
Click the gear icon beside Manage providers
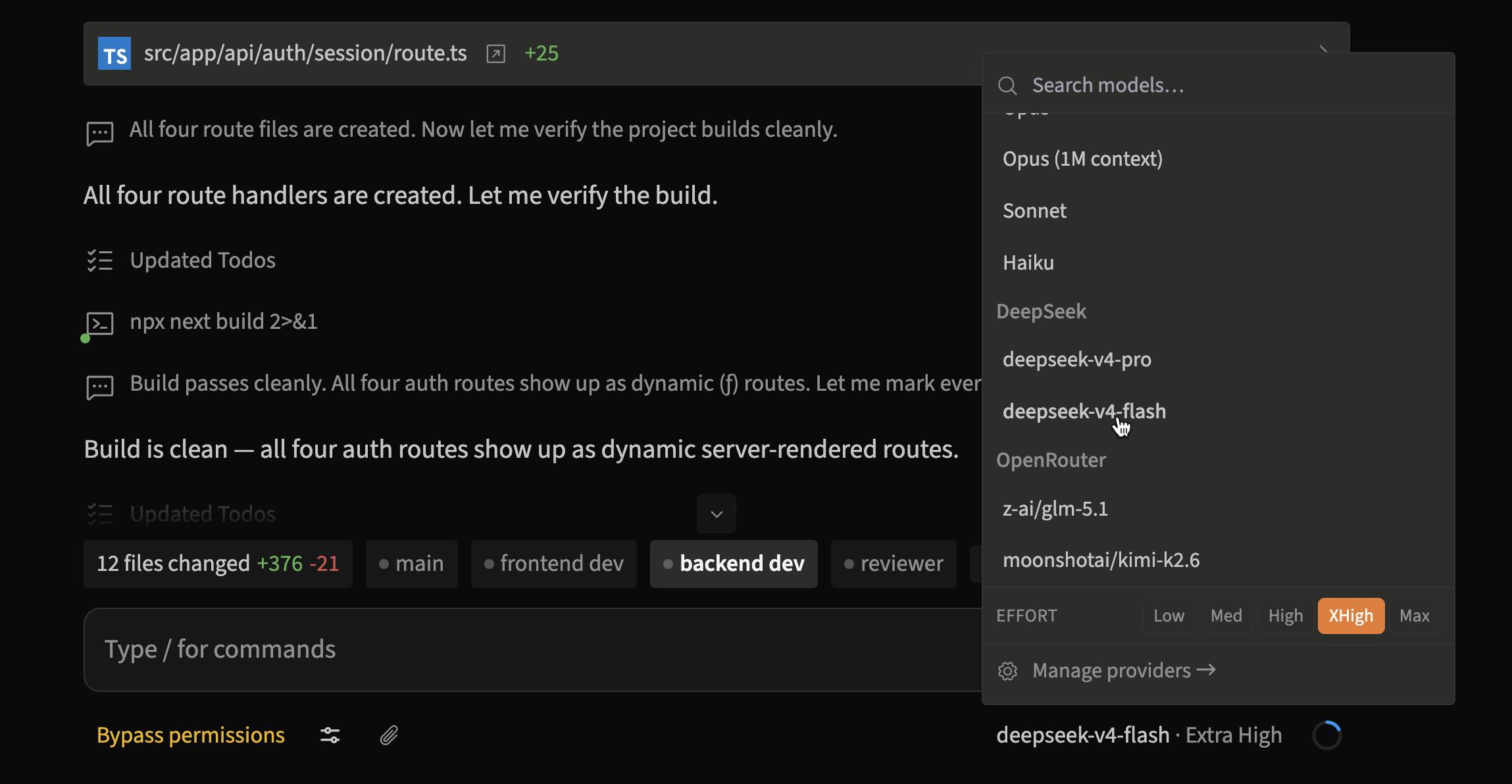point(1007,671)
